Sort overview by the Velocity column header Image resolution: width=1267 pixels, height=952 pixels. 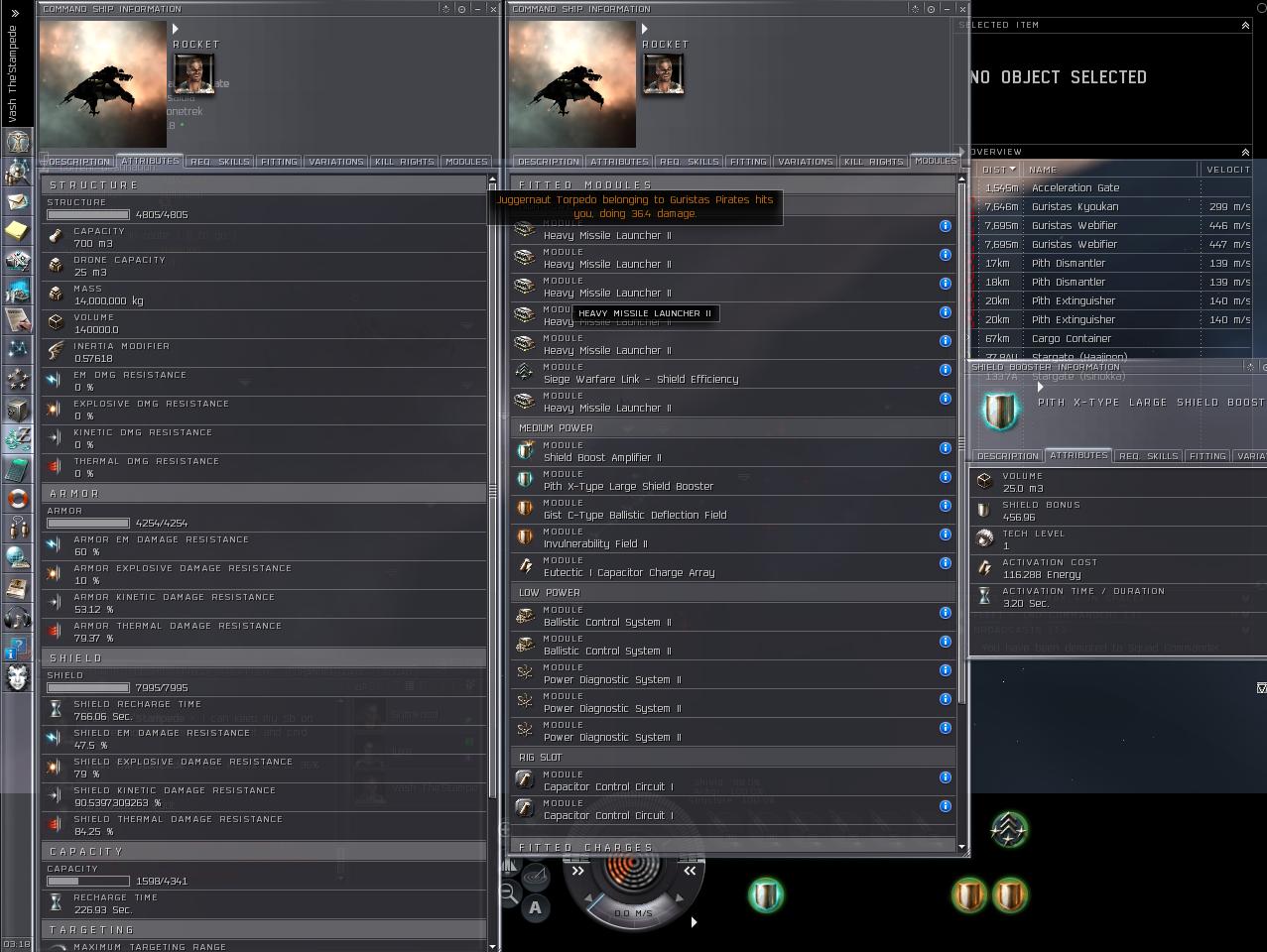[x=1228, y=170]
